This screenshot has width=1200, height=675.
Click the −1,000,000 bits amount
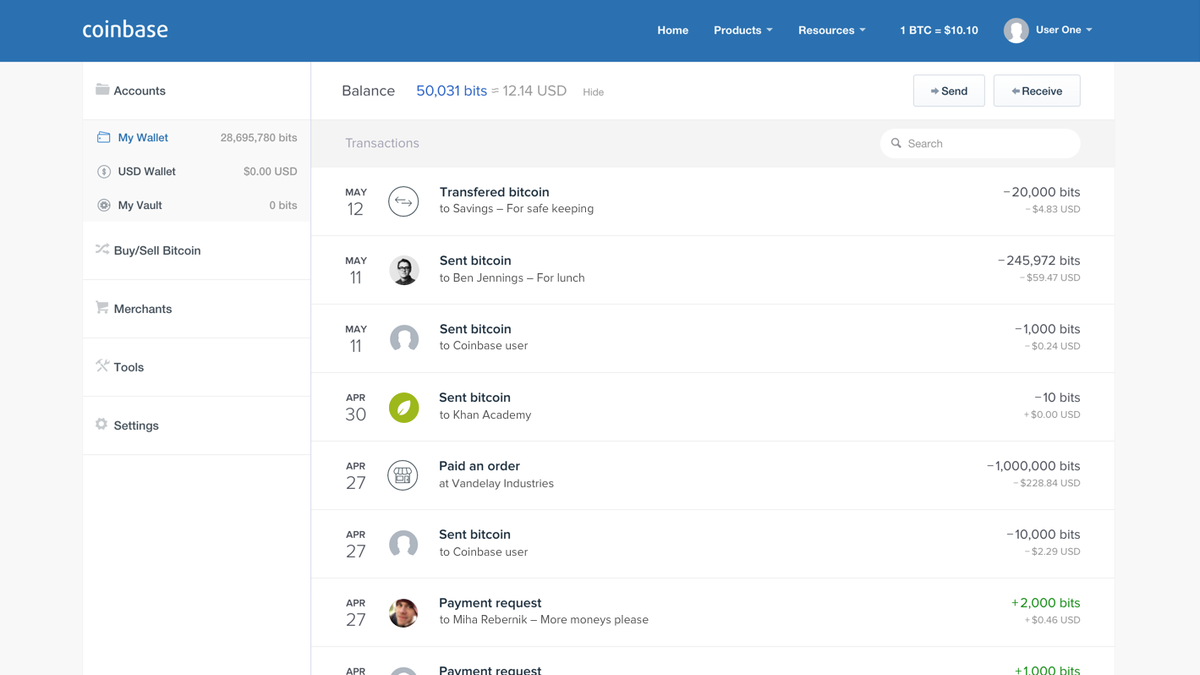coord(1034,466)
